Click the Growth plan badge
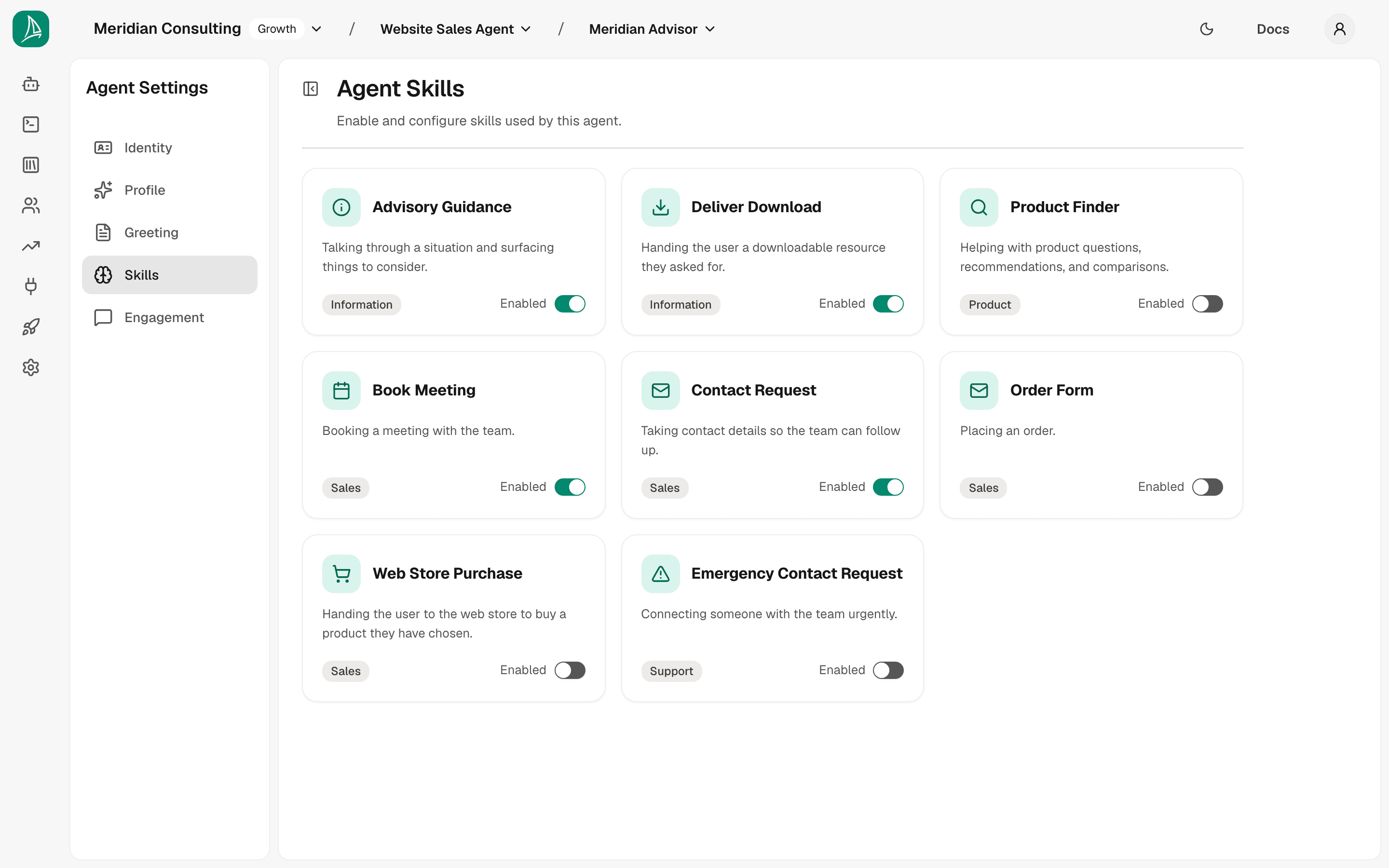This screenshot has width=1389, height=868. pos(277,29)
